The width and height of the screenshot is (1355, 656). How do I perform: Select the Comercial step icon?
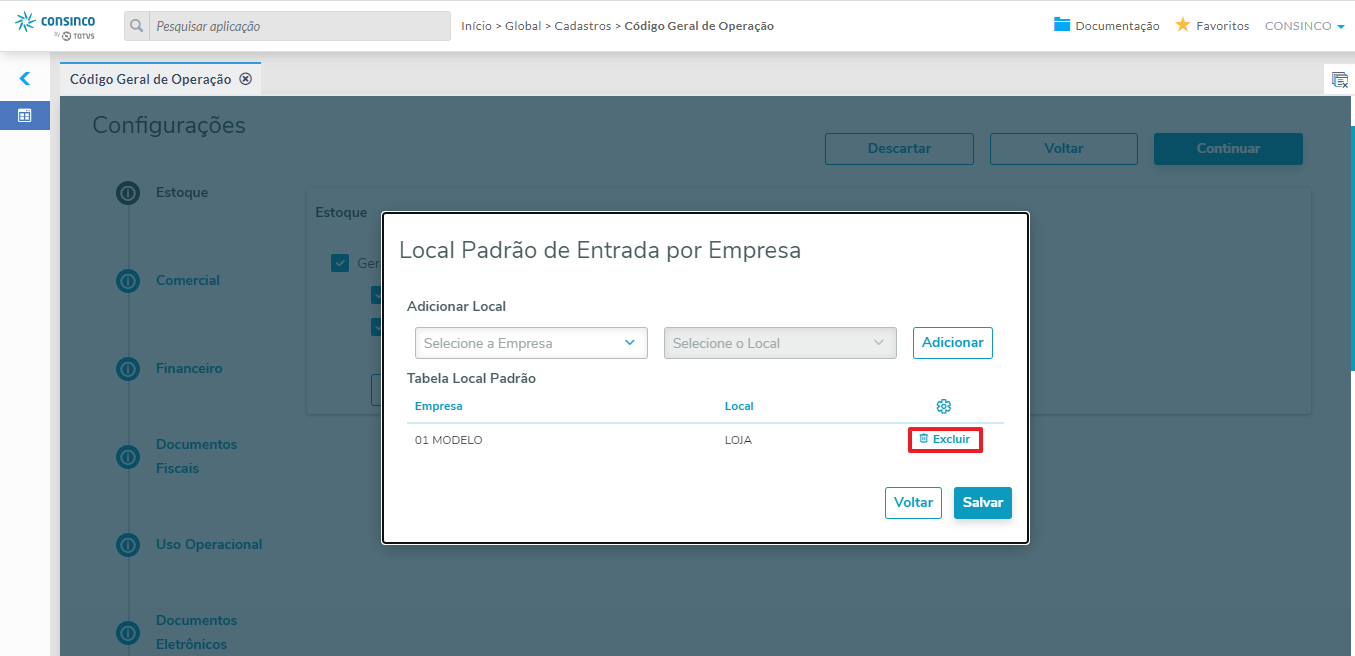tap(128, 281)
